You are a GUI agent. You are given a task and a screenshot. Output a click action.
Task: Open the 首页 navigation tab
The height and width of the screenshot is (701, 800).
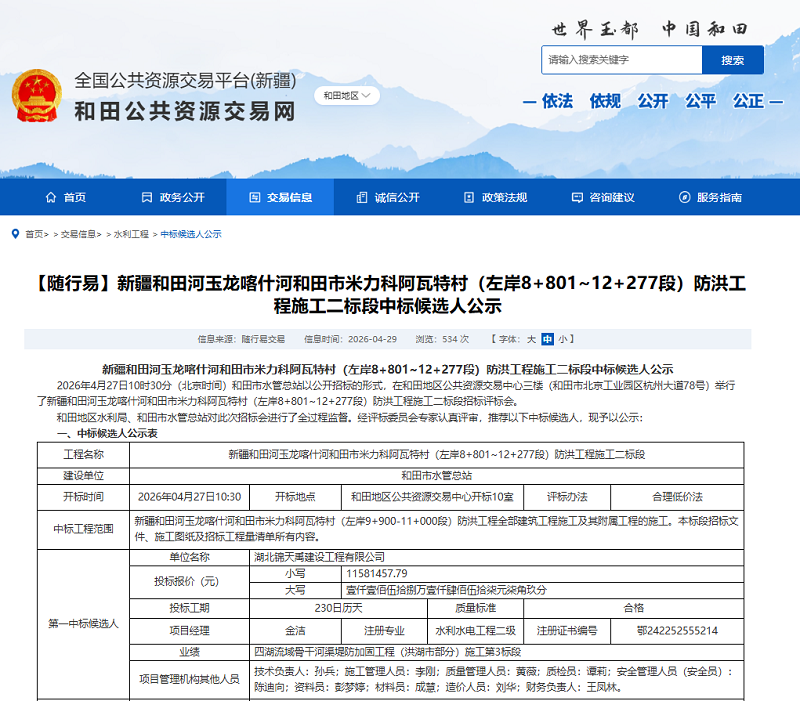click(x=65, y=197)
